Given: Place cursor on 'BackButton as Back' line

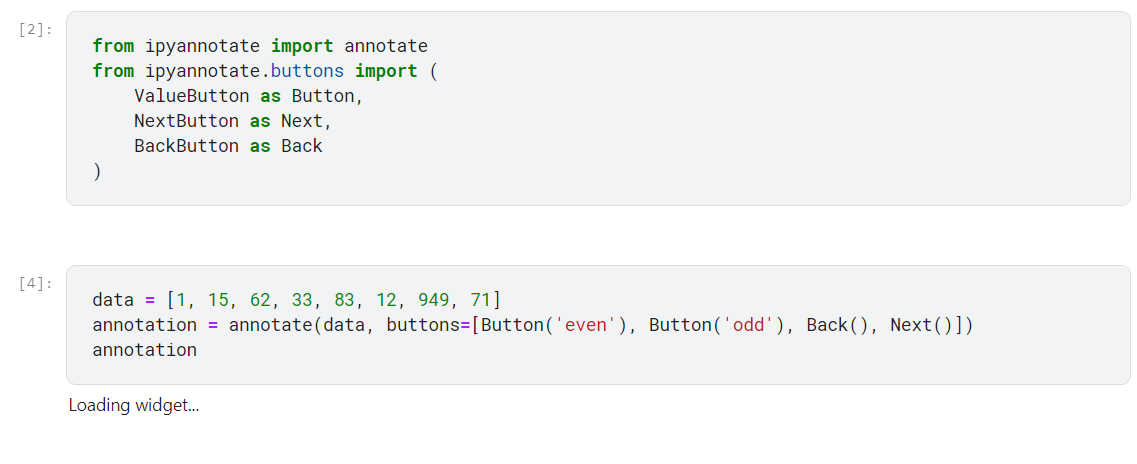Looking at the screenshot, I should pos(228,146).
